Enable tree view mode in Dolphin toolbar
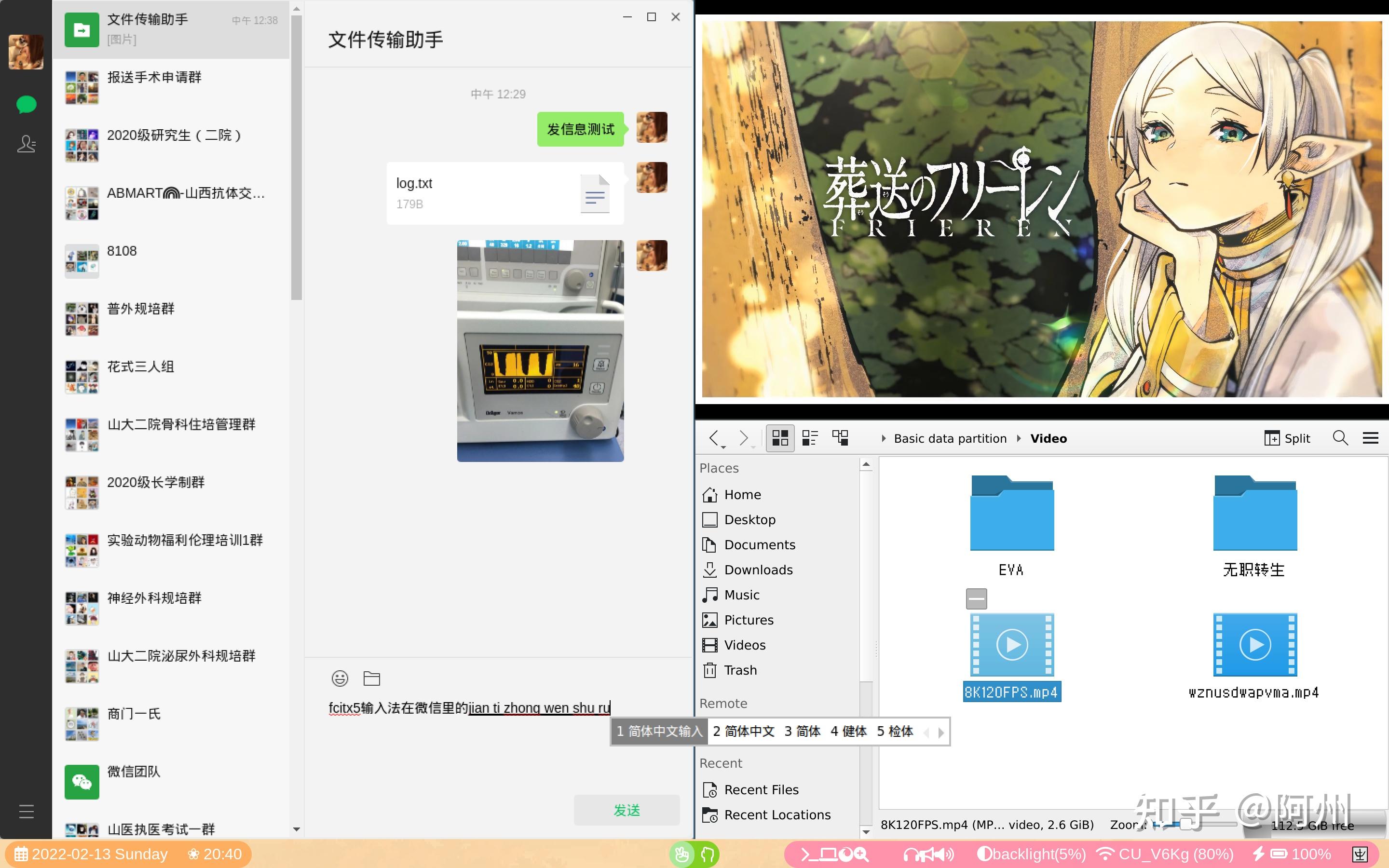Image resolution: width=1389 pixels, height=868 pixels. coord(840,437)
